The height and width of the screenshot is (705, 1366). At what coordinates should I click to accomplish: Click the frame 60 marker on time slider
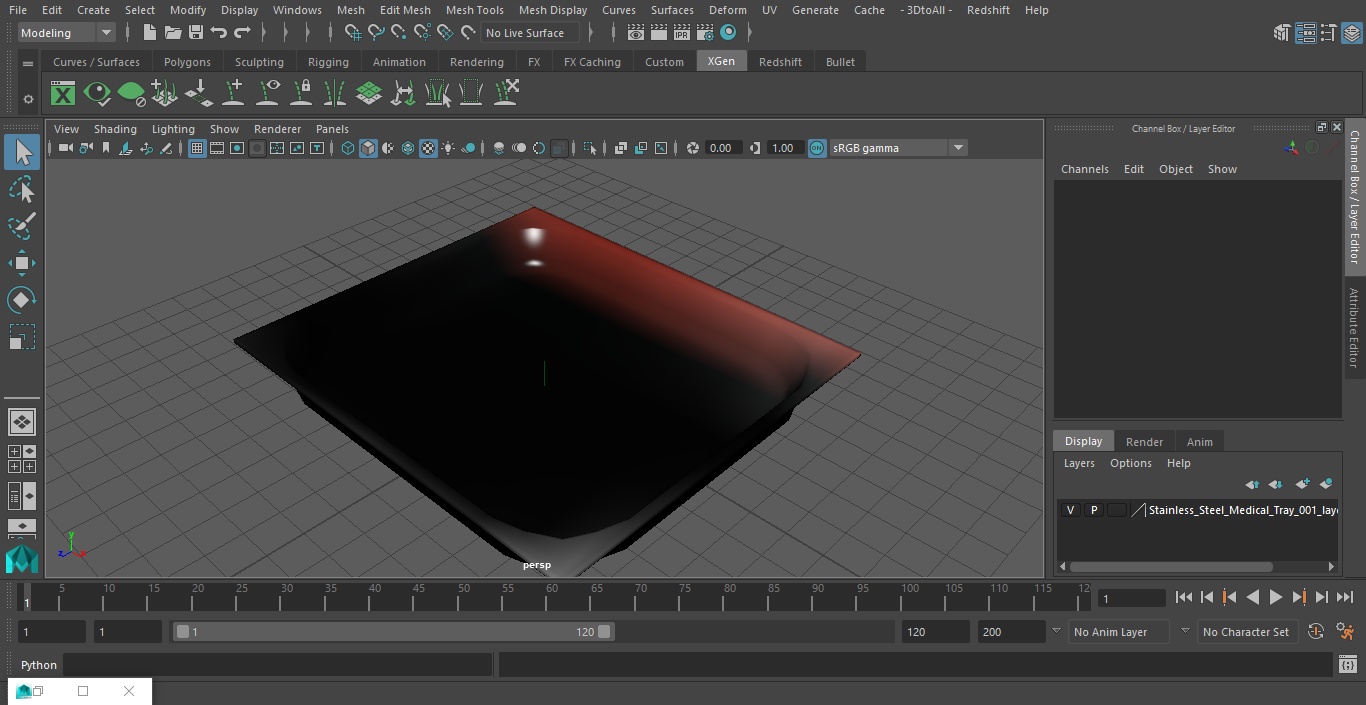pos(551,596)
